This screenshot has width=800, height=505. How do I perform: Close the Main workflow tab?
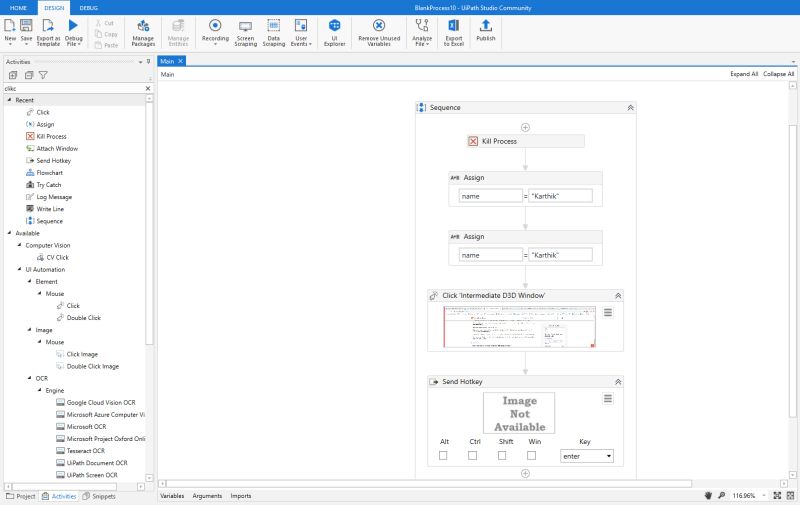tap(180, 61)
